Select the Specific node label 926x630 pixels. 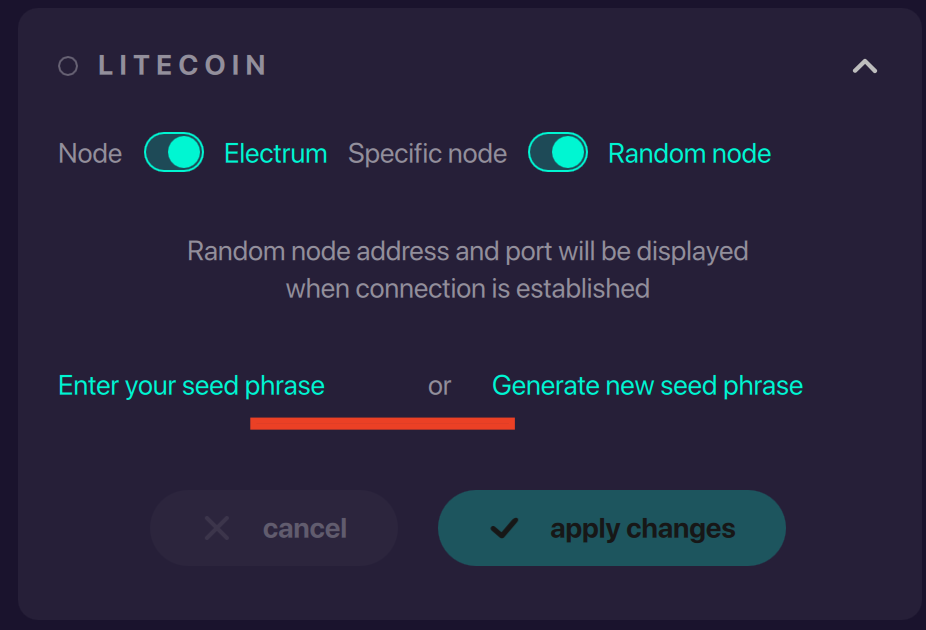click(x=427, y=153)
